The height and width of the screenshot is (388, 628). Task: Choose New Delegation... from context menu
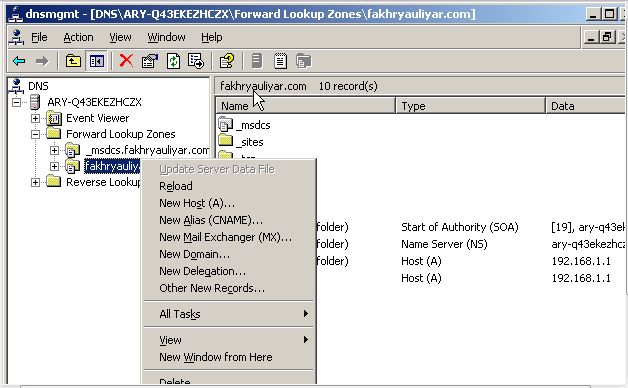(x=229, y=271)
